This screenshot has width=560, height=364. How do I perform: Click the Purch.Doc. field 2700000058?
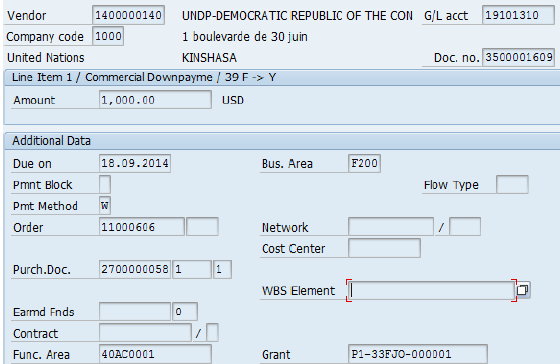(135, 269)
